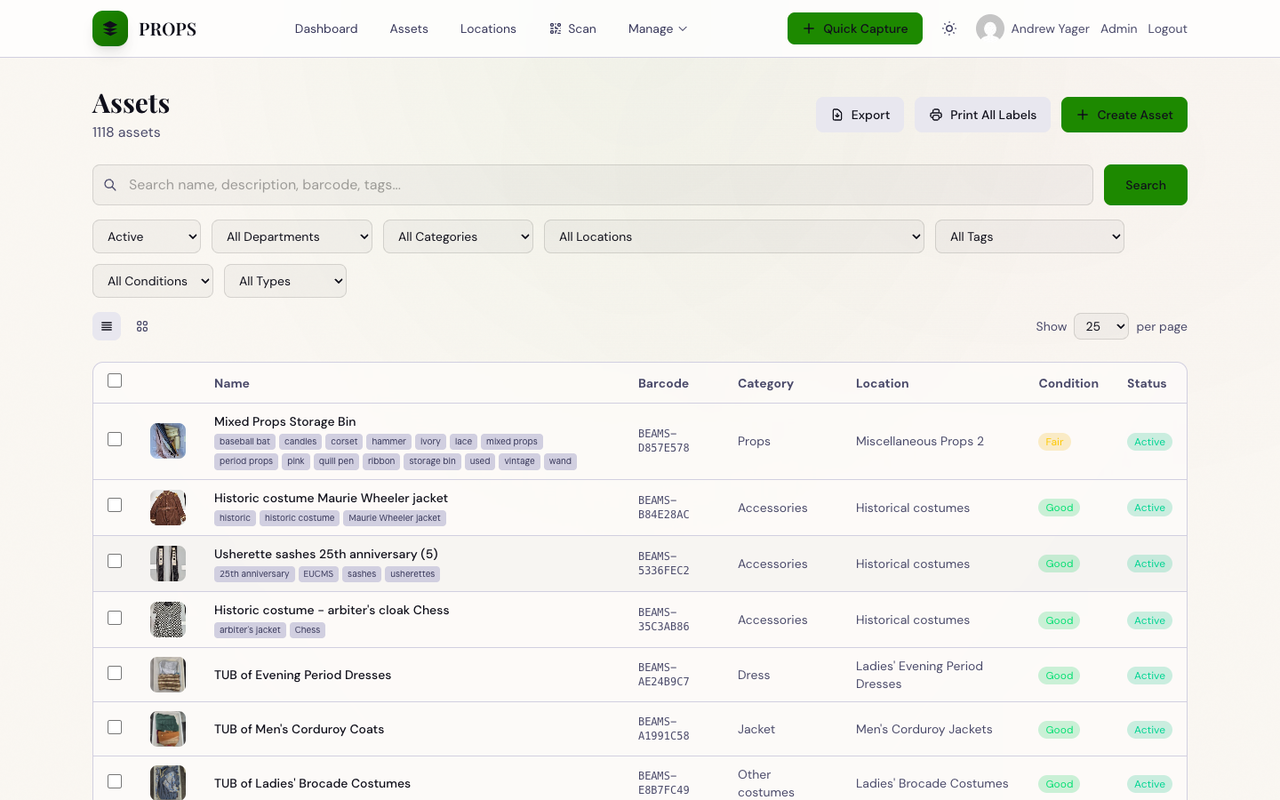1280x800 pixels.
Task: Tick TUB of Ladies' Brocade Costumes checkbox
Action: (115, 781)
